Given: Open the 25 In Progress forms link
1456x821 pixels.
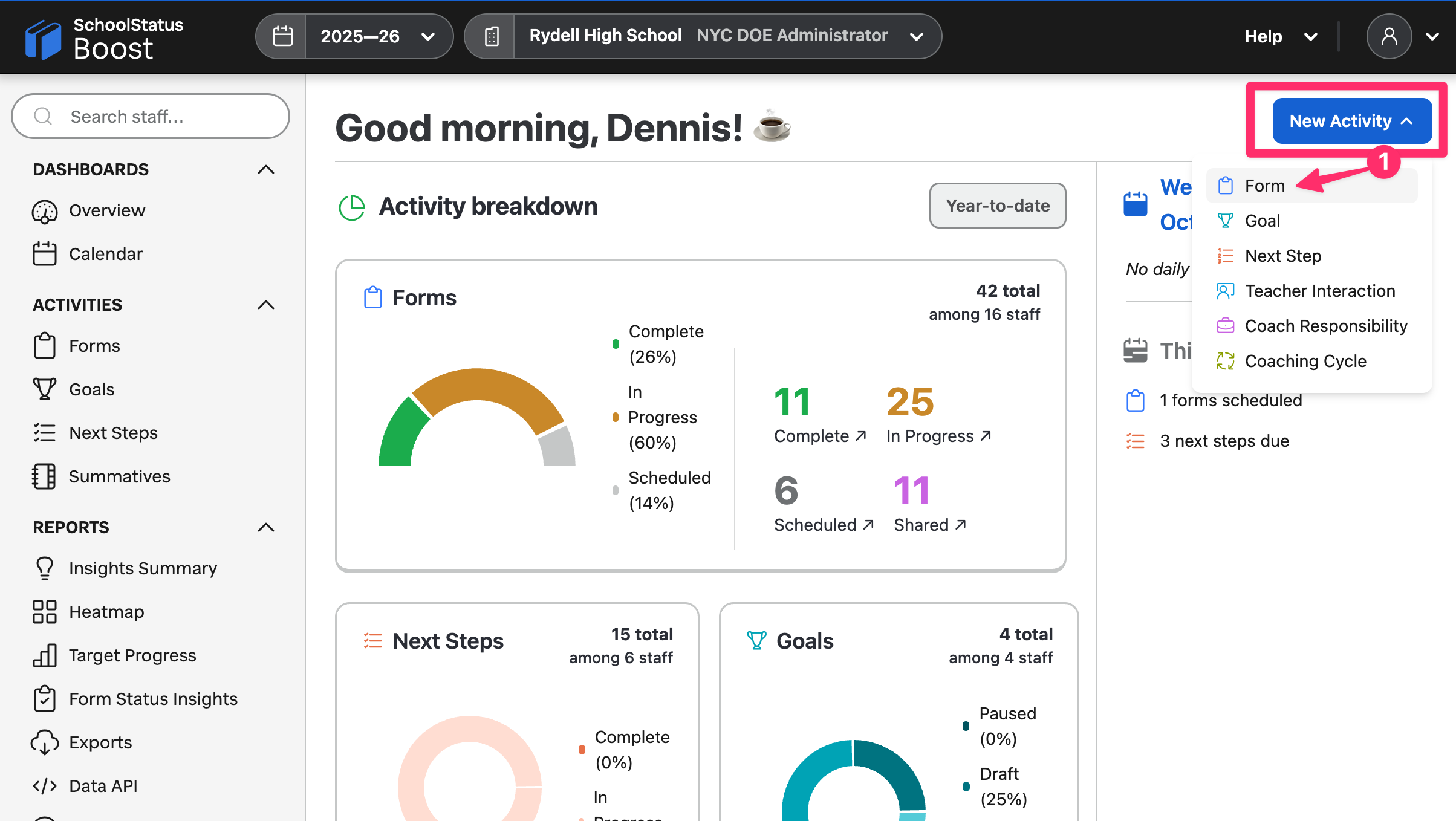Looking at the screenshot, I should (939, 436).
